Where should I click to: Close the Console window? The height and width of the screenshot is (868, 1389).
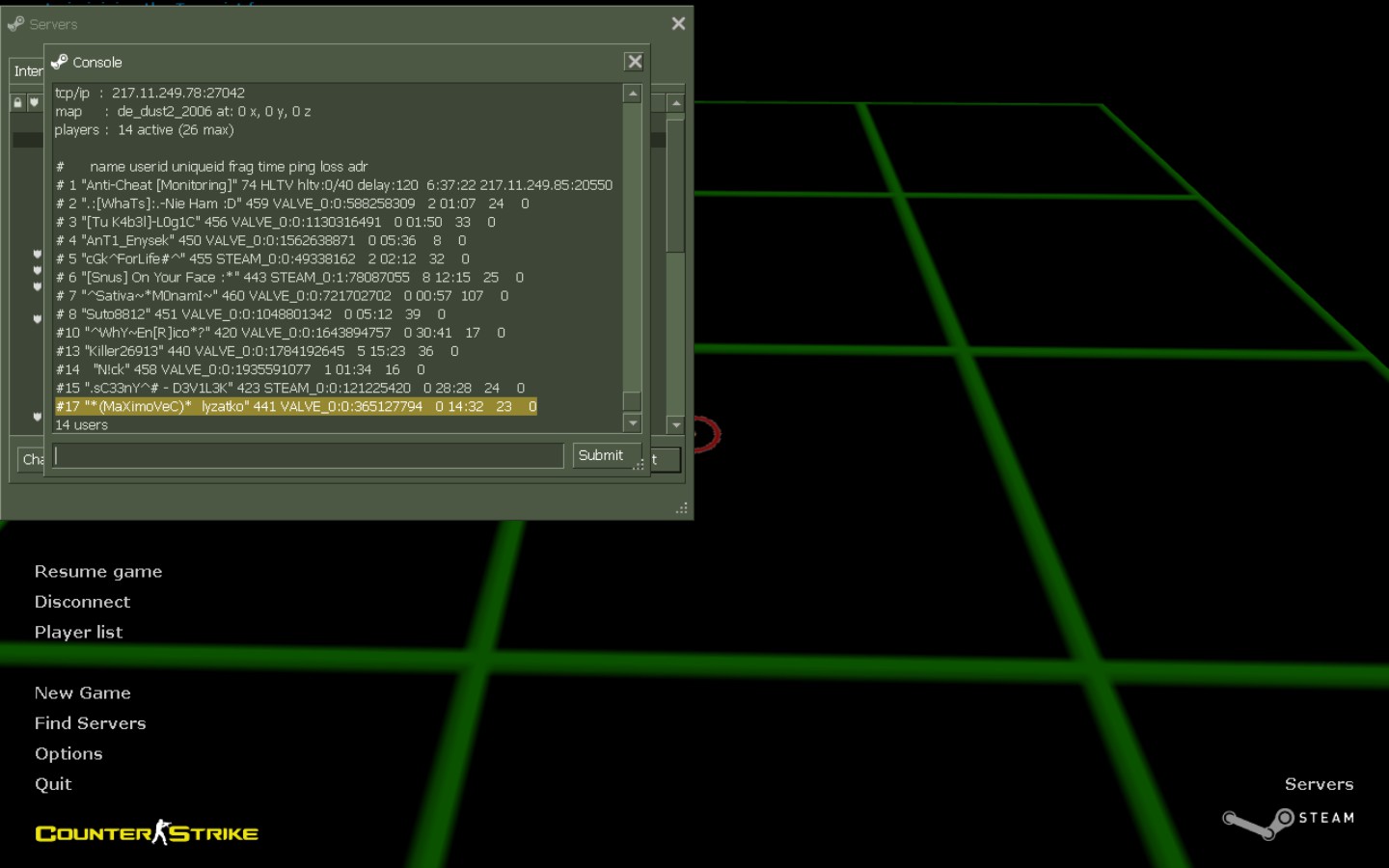tap(634, 62)
